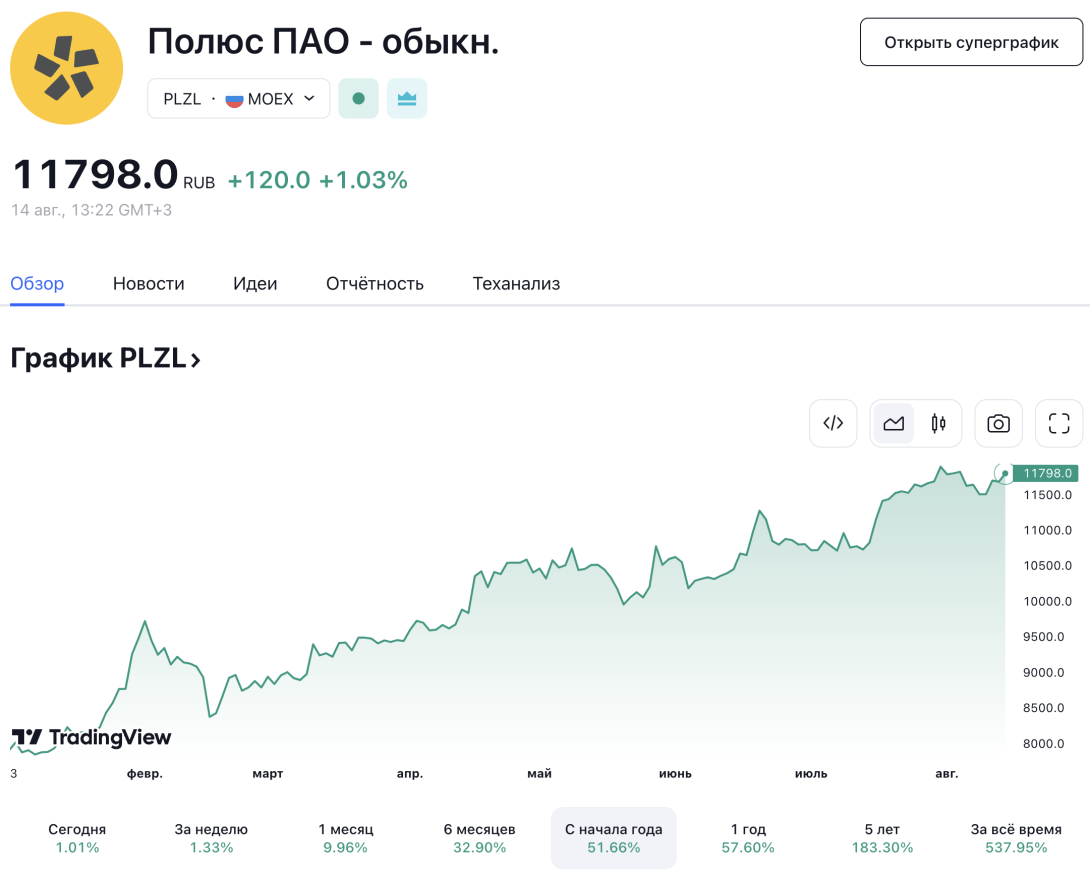The width and height of the screenshot is (1090, 870).
Task: Select the 5 лет time range
Action: pos(882,838)
